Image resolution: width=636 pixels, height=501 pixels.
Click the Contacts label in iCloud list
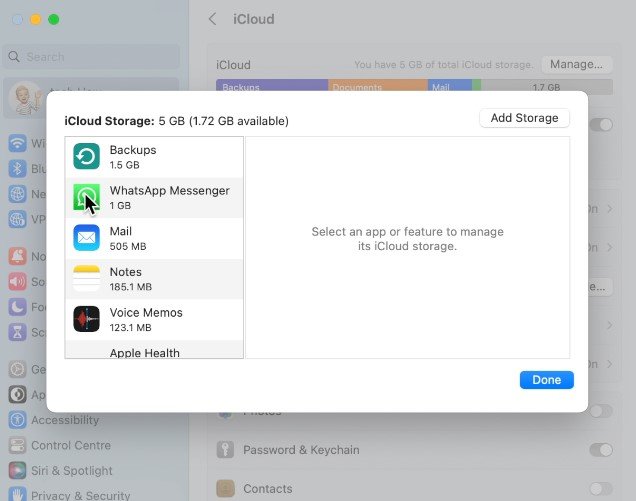coord(268,488)
